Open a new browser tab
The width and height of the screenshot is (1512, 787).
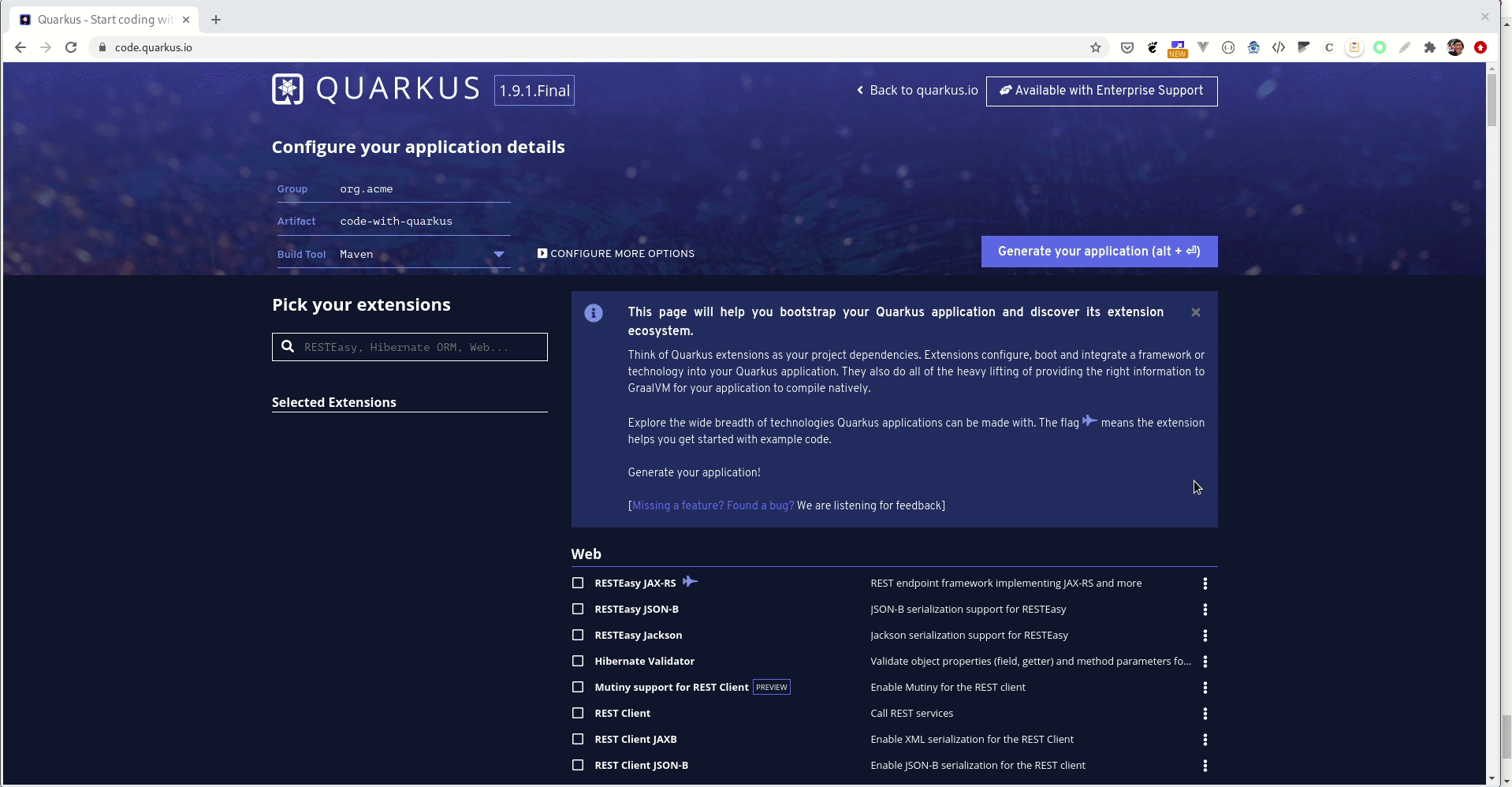pyautogui.click(x=216, y=20)
